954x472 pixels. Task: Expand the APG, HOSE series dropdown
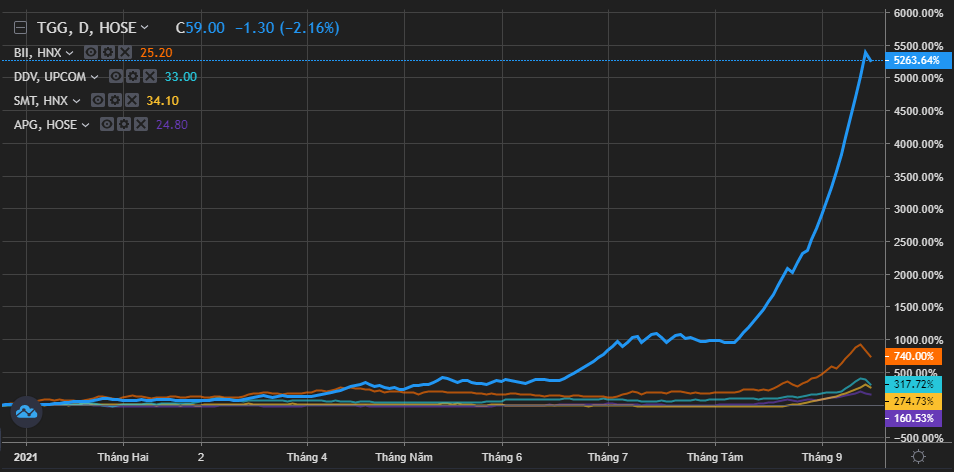click(x=85, y=125)
